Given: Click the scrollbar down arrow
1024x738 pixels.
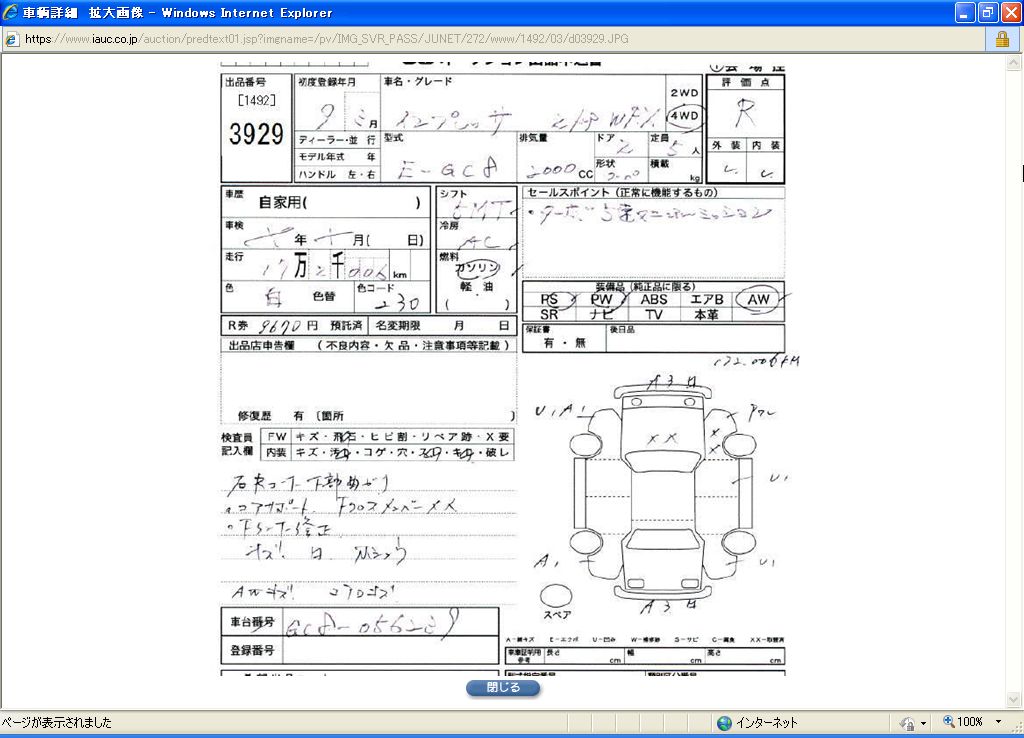Looking at the screenshot, I should (x=1015, y=700).
